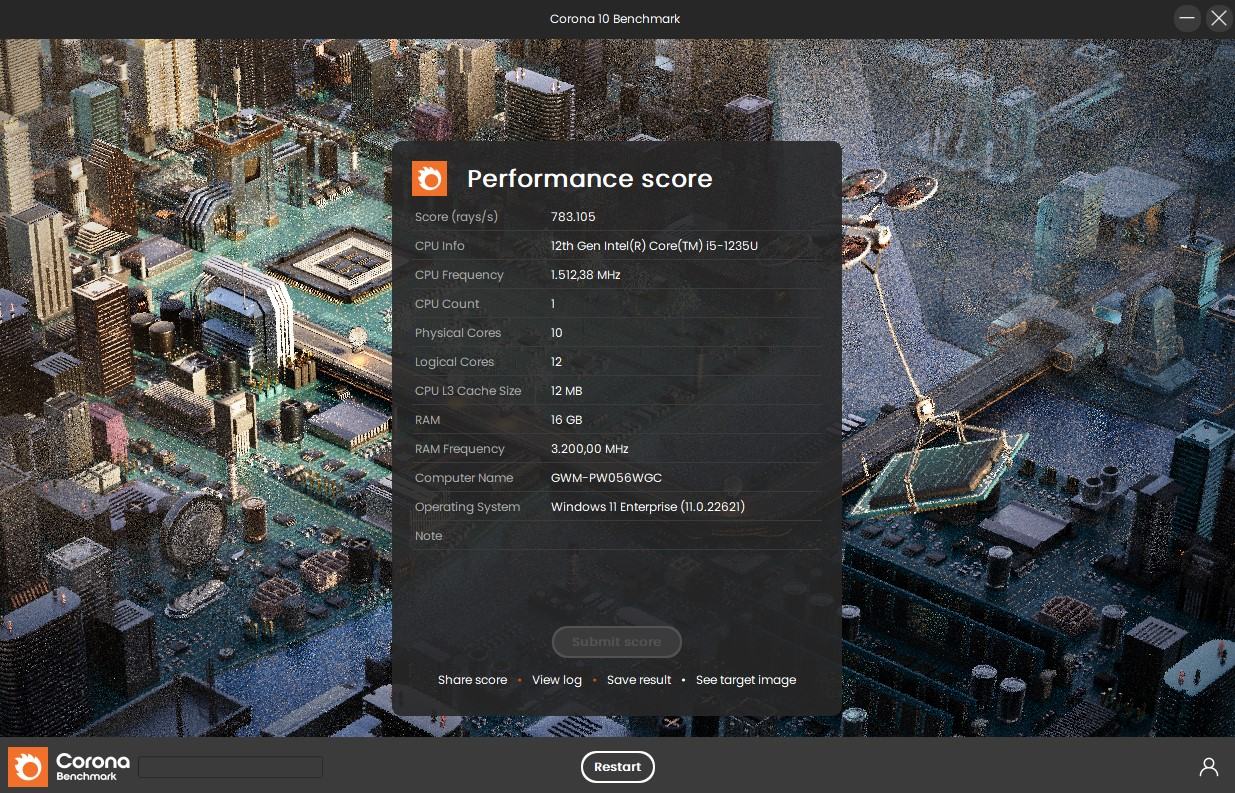The width and height of the screenshot is (1235, 793).
Task: Click the Operating System label
Action: [x=467, y=507]
